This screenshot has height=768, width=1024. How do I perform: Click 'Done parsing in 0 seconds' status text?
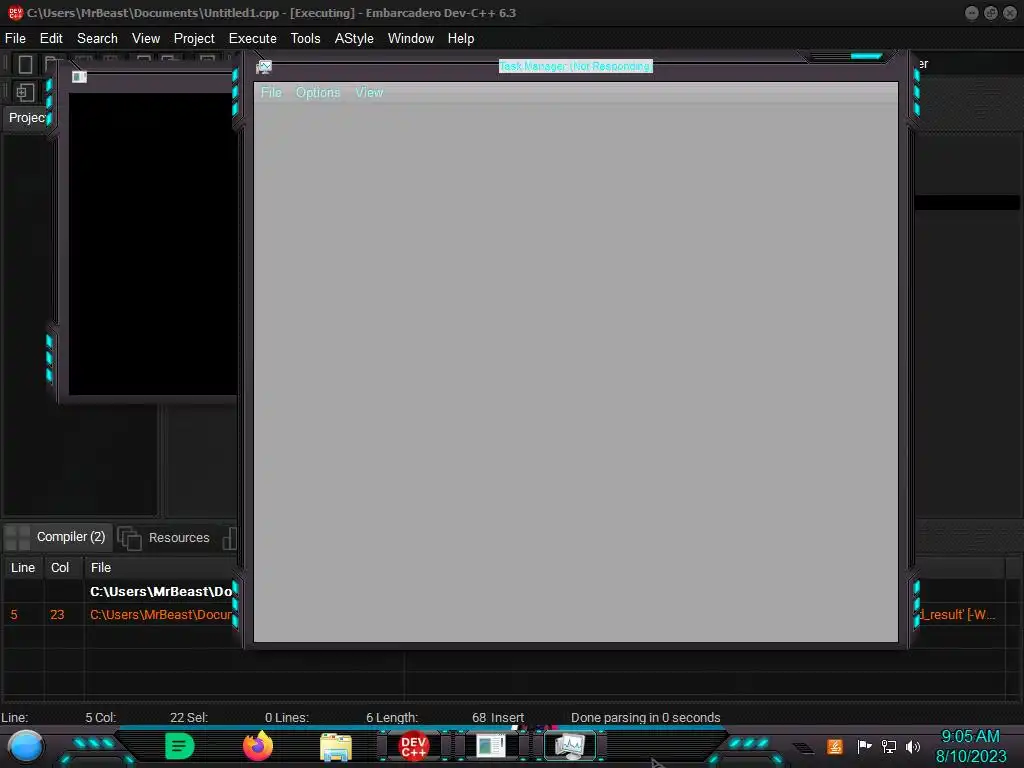(x=645, y=717)
